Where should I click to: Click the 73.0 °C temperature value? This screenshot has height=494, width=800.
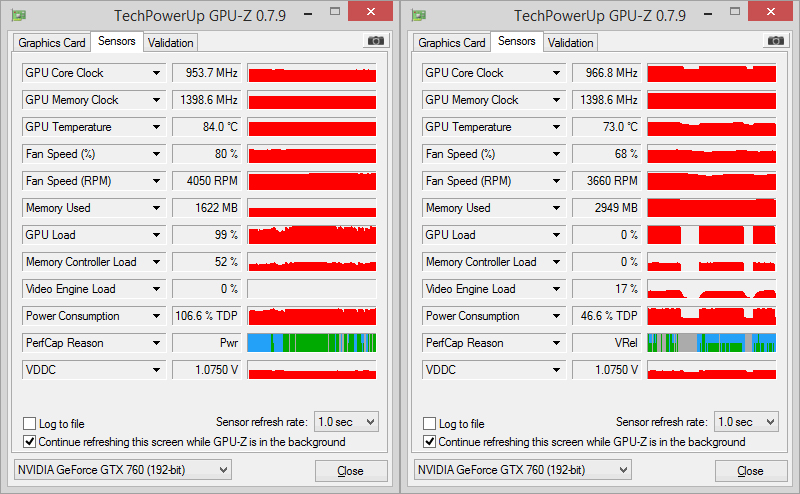[606, 127]
